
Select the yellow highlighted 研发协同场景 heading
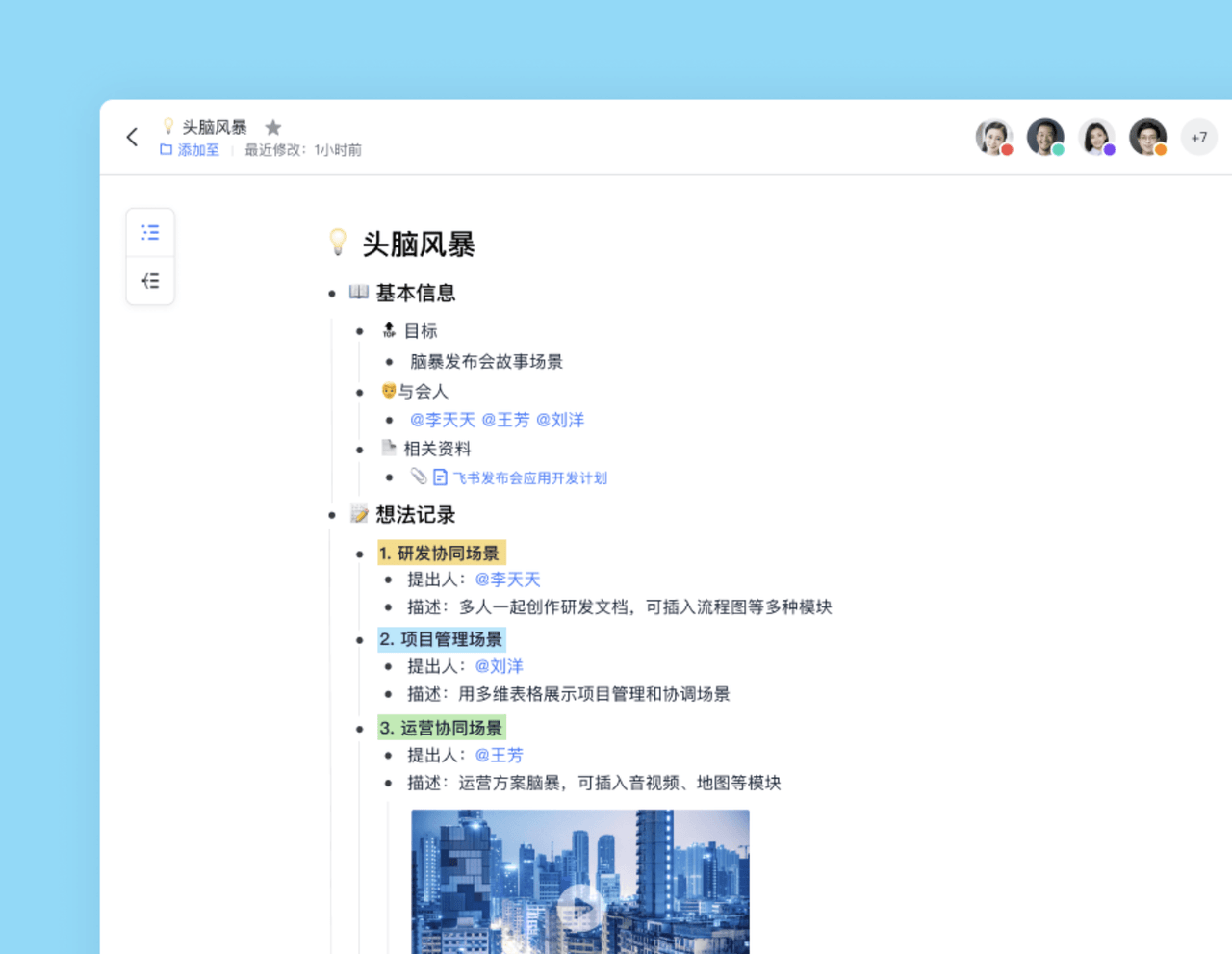point(441,554)
